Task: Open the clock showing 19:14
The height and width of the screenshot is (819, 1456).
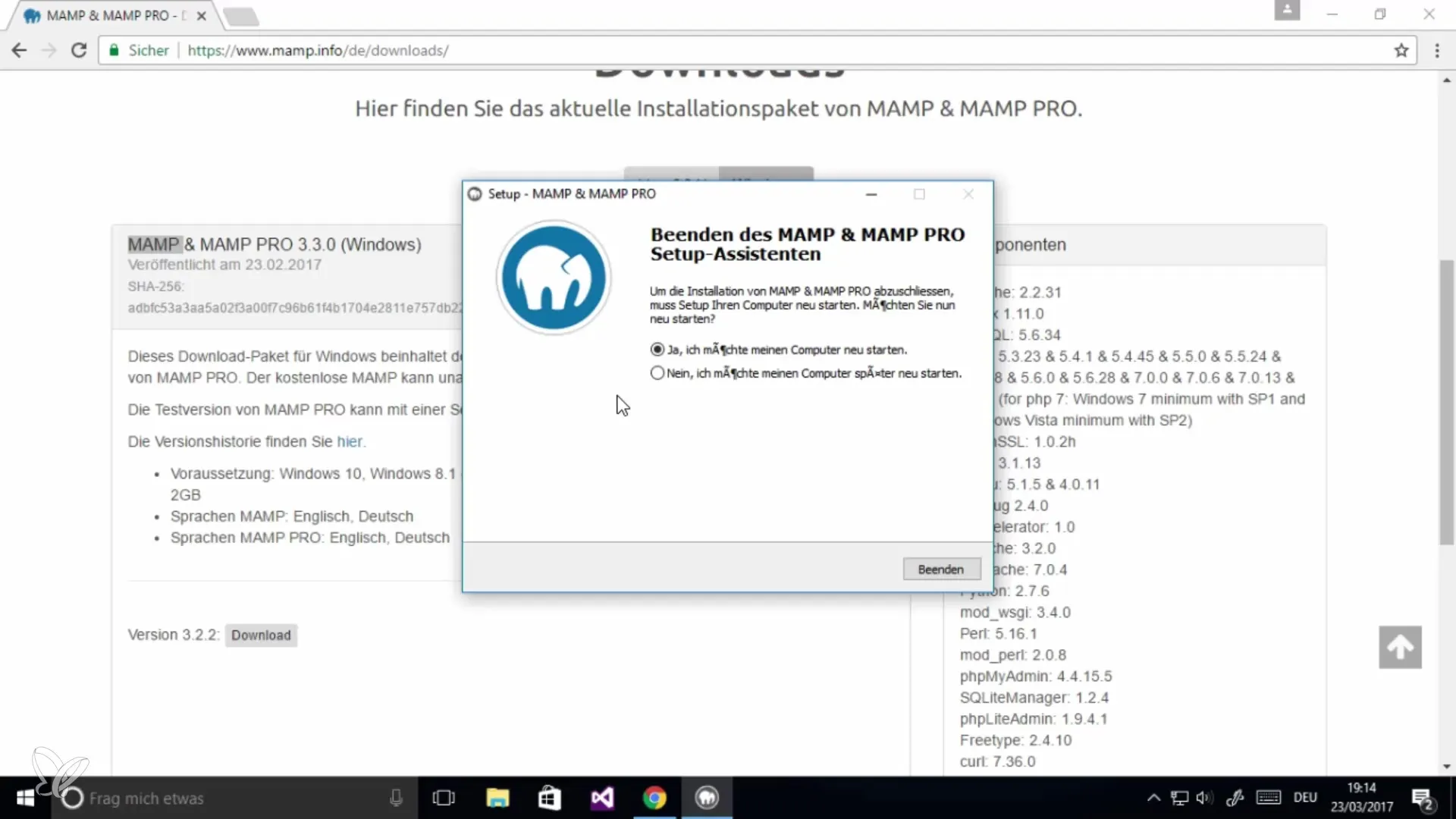Action: (x=1362, y=798)
